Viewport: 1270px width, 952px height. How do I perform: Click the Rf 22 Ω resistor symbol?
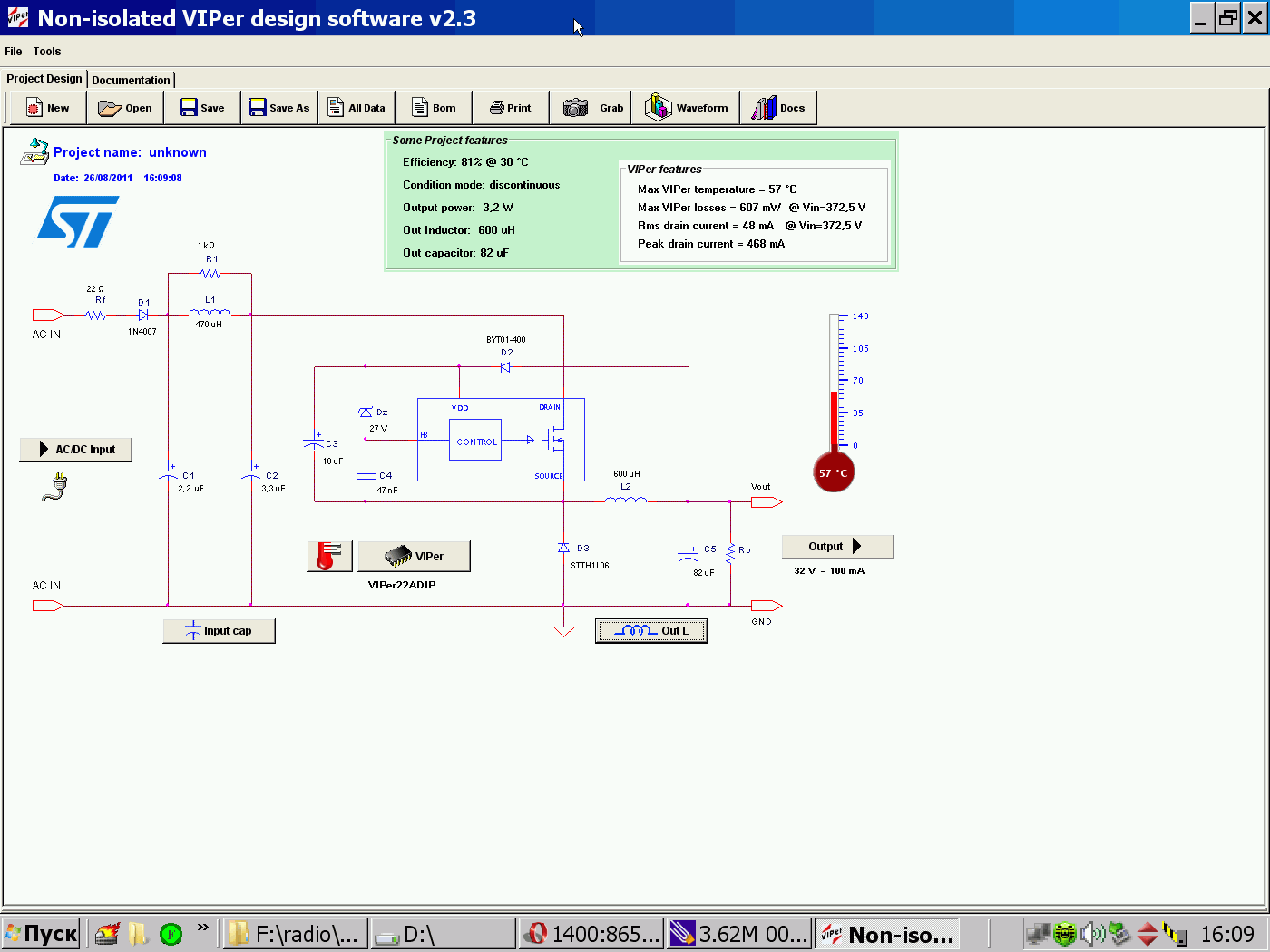[96, 316]
